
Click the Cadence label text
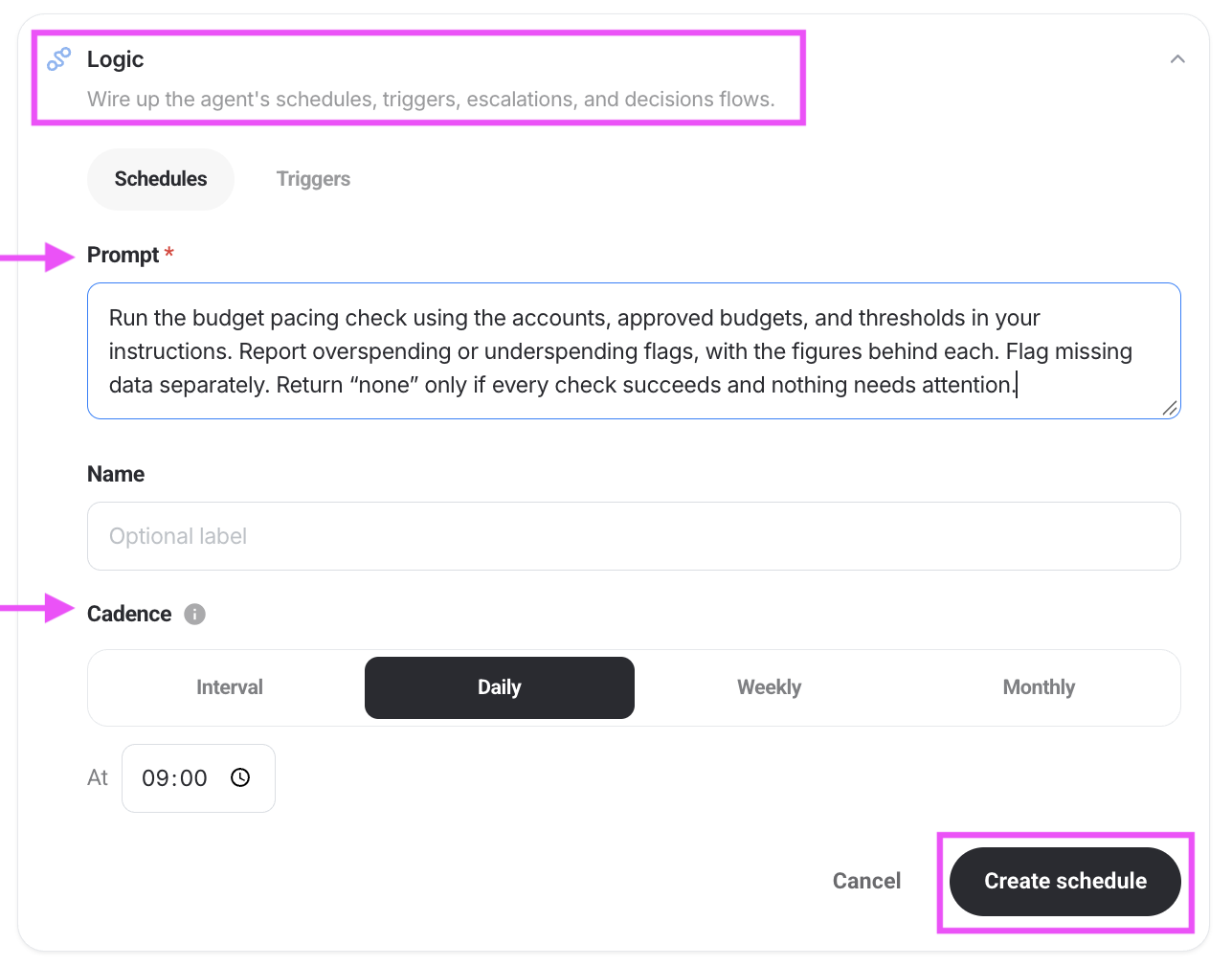click(129, 614)
